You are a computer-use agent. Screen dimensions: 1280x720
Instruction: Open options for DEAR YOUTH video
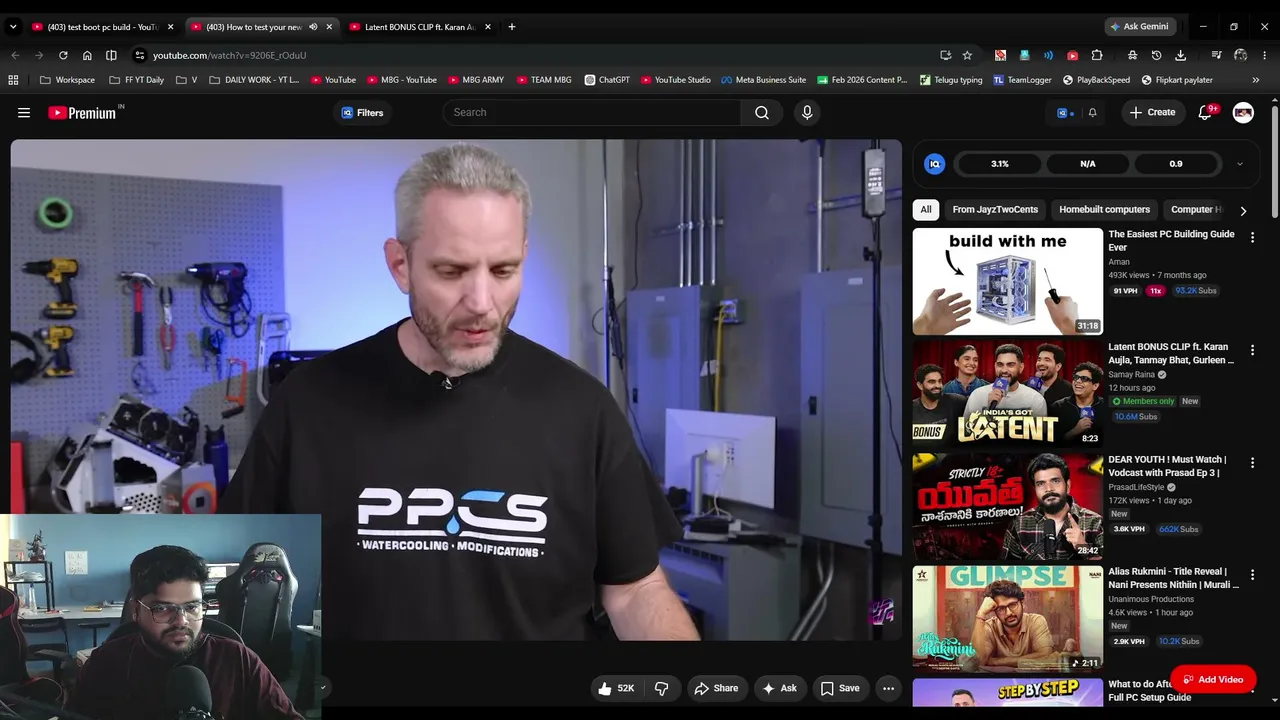[x=1252, y=462]
